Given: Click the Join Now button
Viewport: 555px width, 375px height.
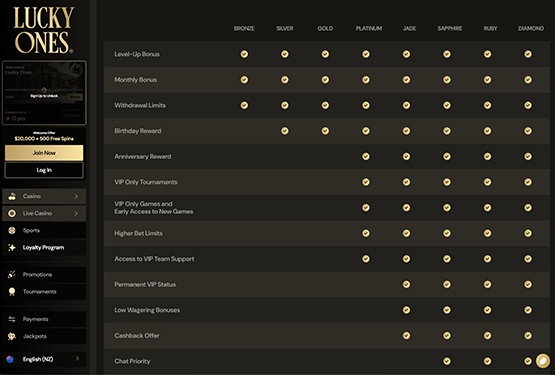Looking at the screenshot, I should (44, 153).
